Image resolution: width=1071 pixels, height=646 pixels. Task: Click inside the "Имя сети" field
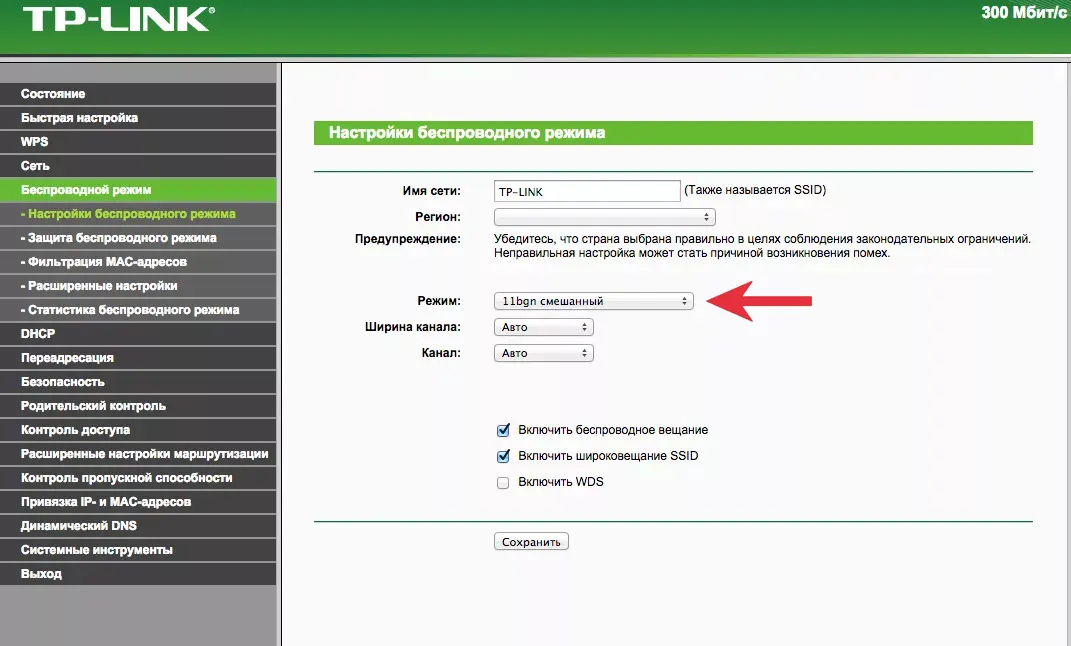tap(586, 189)
